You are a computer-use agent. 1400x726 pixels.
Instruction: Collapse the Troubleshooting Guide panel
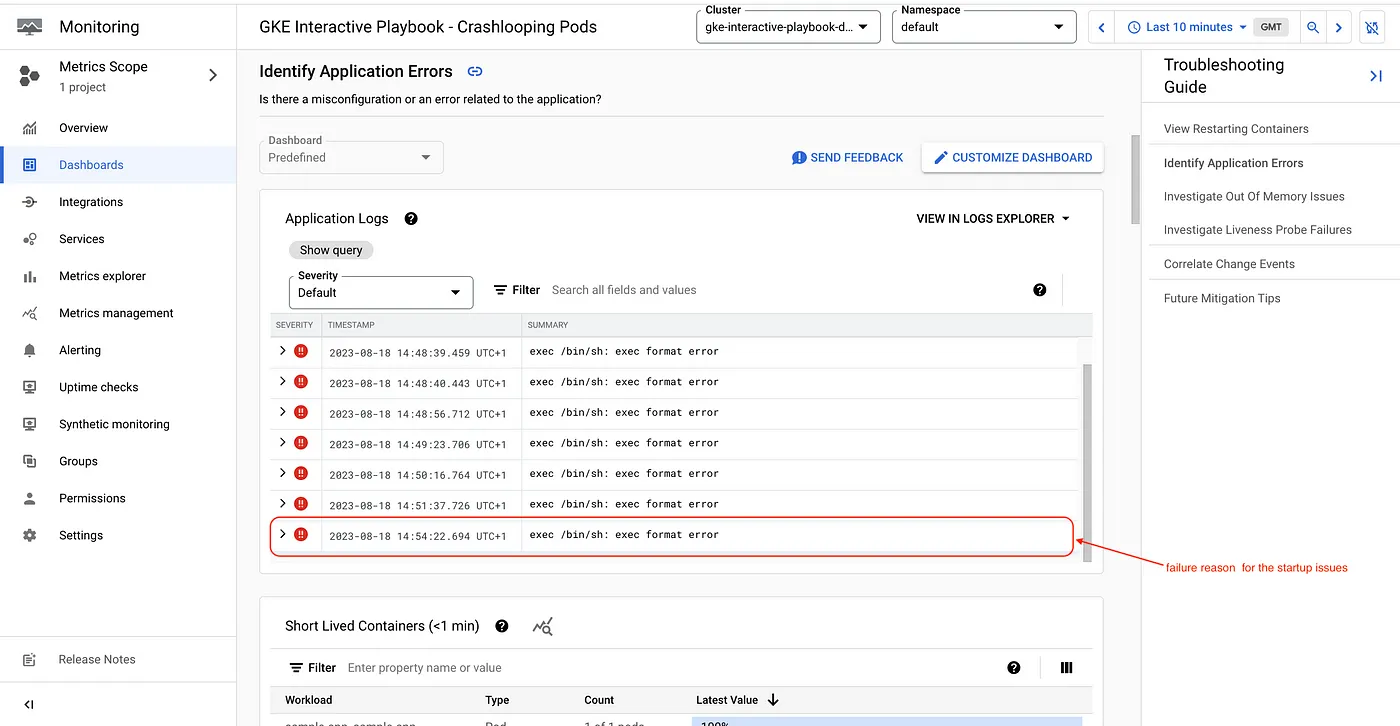(x=1376, y=76)
